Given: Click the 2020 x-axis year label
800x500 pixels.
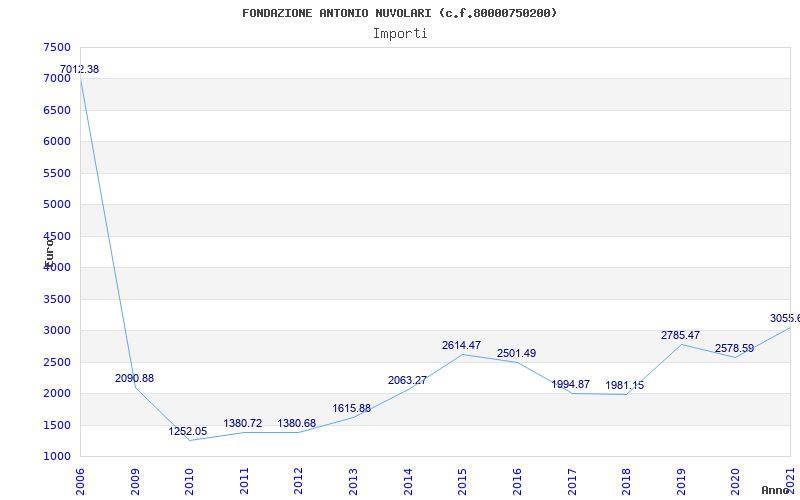Looking at the screenshot, I should 735,482.
